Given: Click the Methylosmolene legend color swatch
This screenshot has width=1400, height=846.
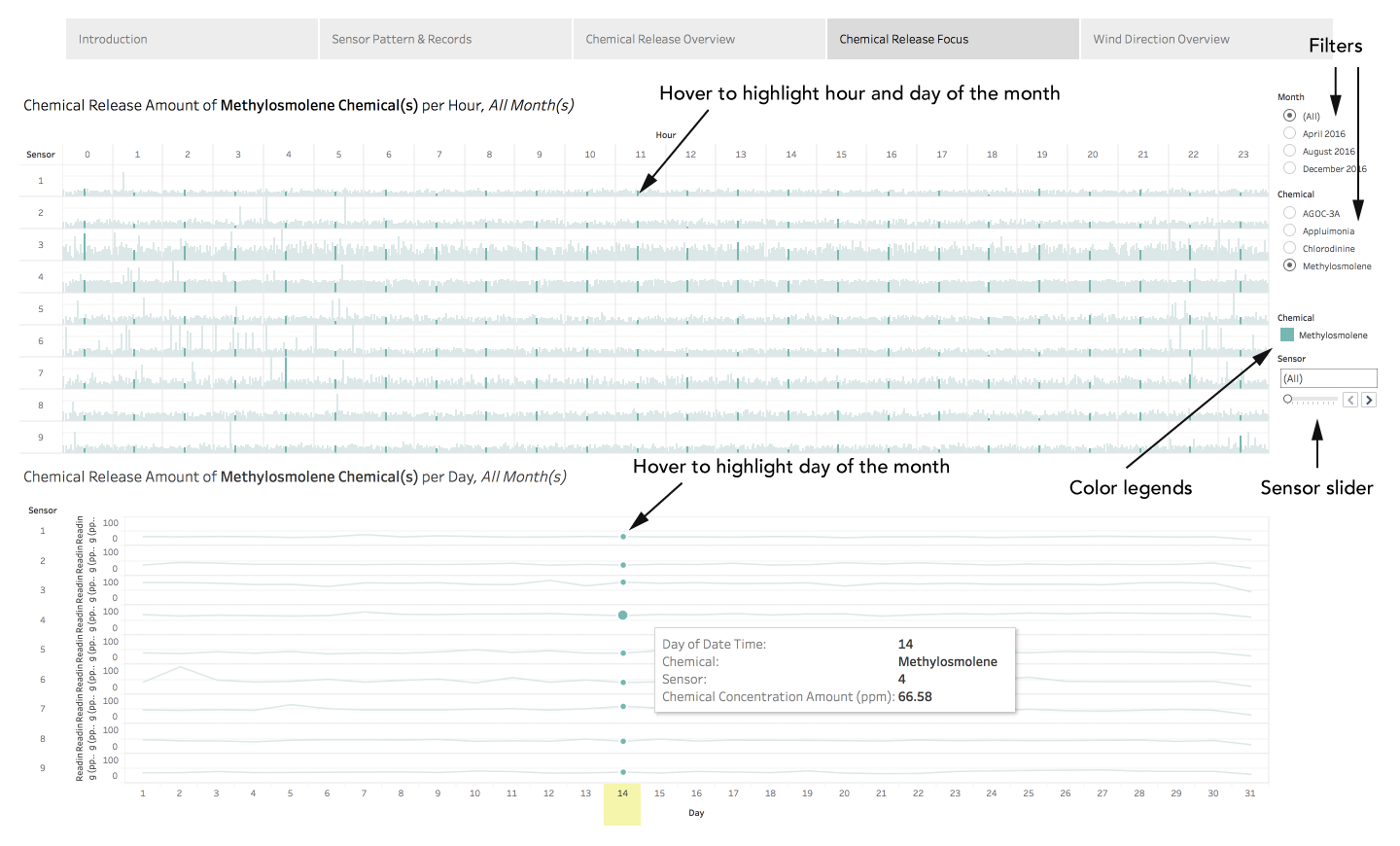Looking at the screenshot, I should coord(1287,335).
